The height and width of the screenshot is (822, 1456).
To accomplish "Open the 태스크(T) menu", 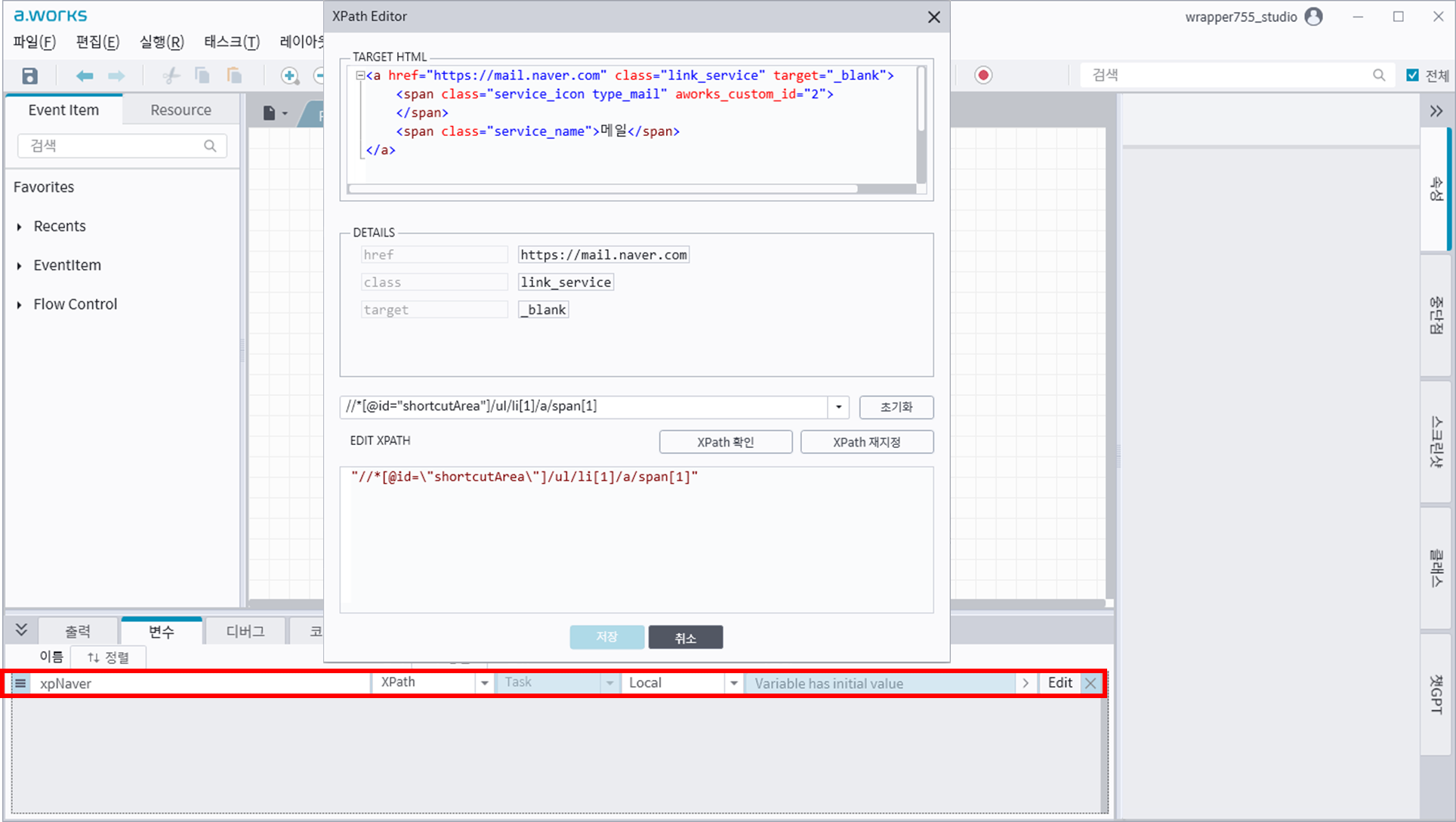I will [232, 42].
